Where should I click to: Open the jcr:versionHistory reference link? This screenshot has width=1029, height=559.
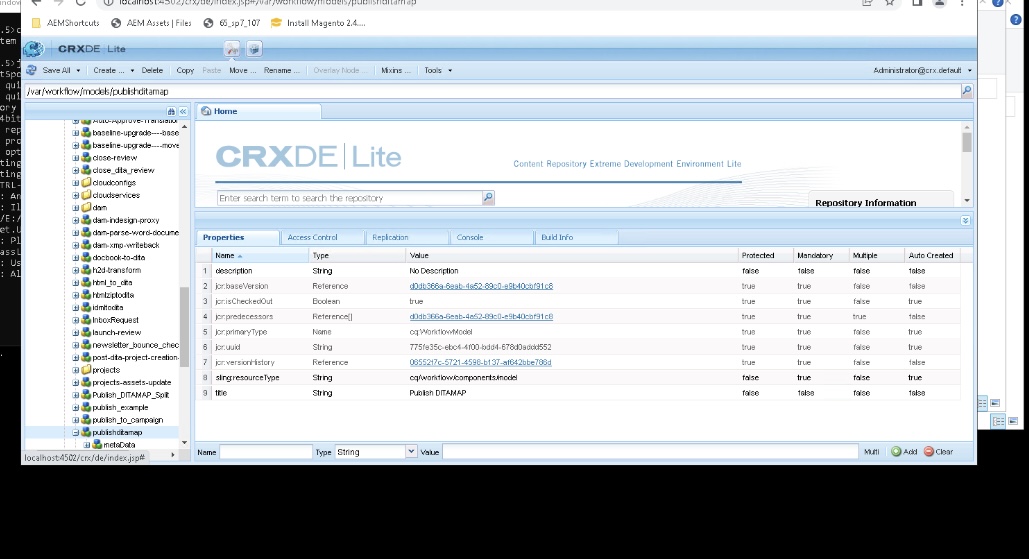(480, 362)
